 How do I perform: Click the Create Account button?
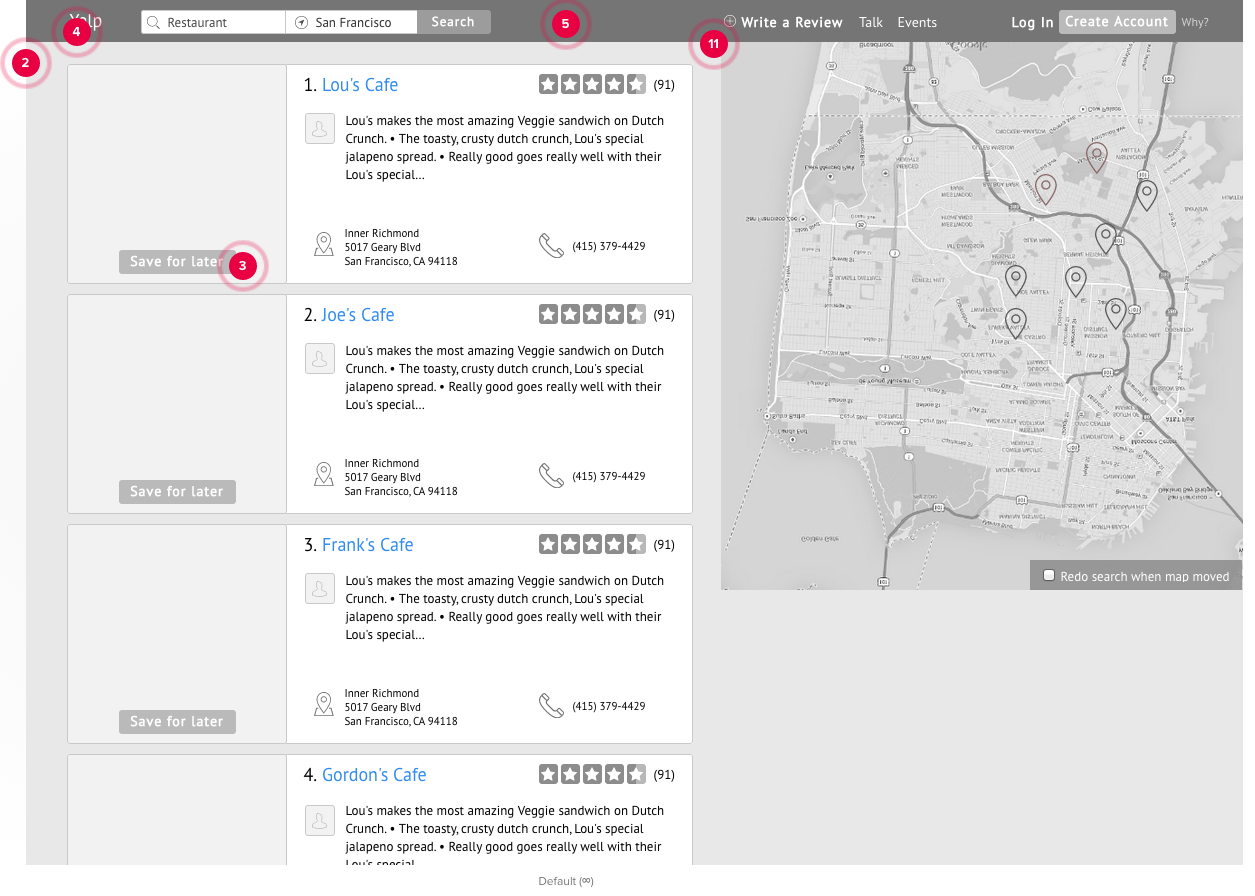pos(1116,22)
